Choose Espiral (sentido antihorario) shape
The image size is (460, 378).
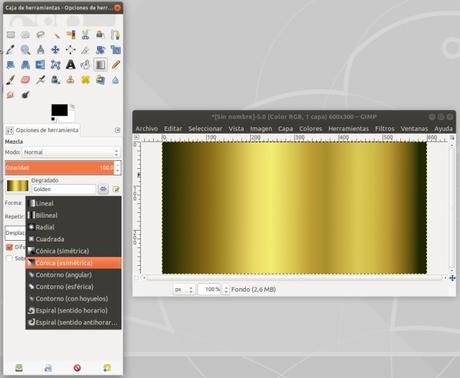(73, 323)
